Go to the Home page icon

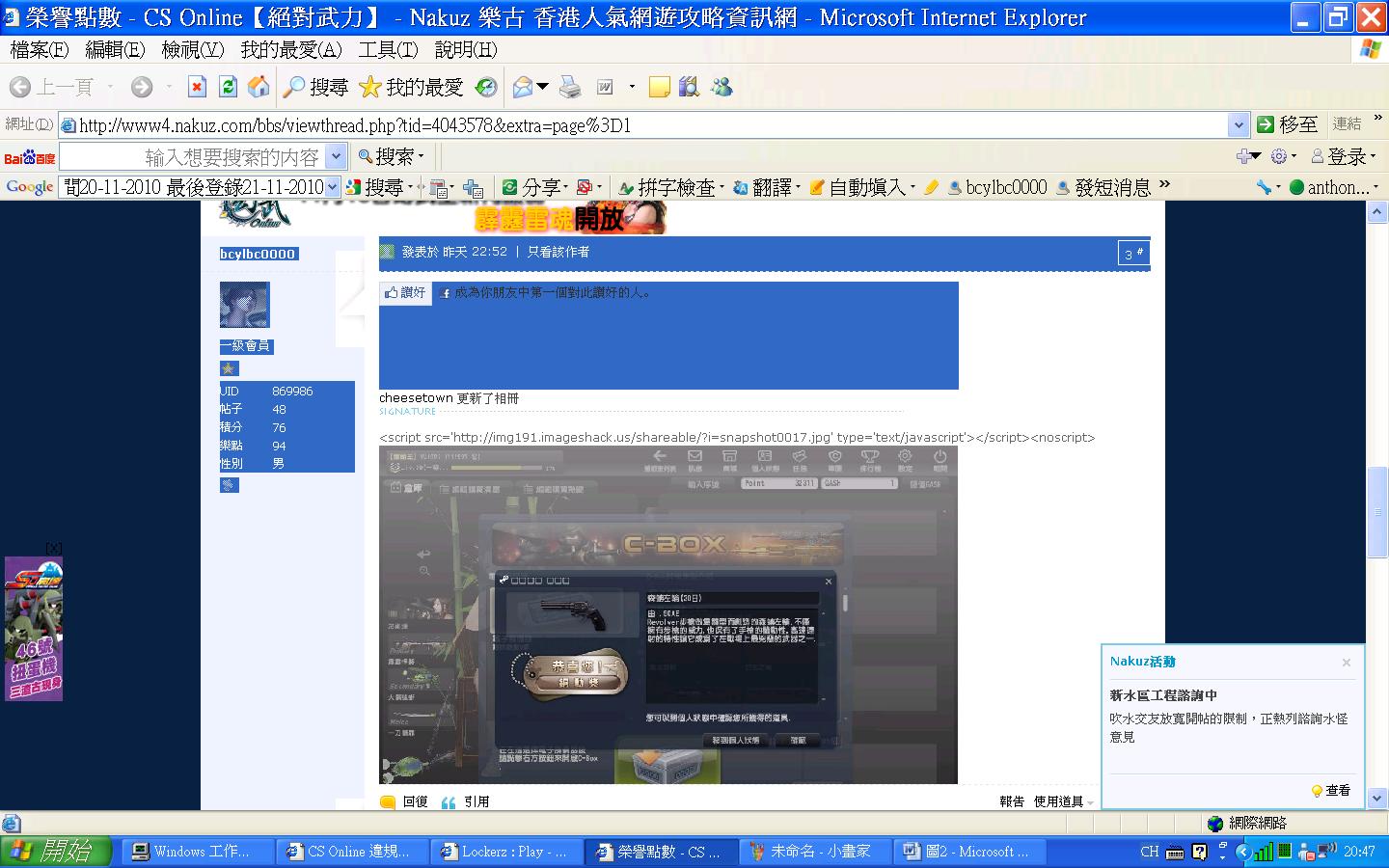click(259, 88)
